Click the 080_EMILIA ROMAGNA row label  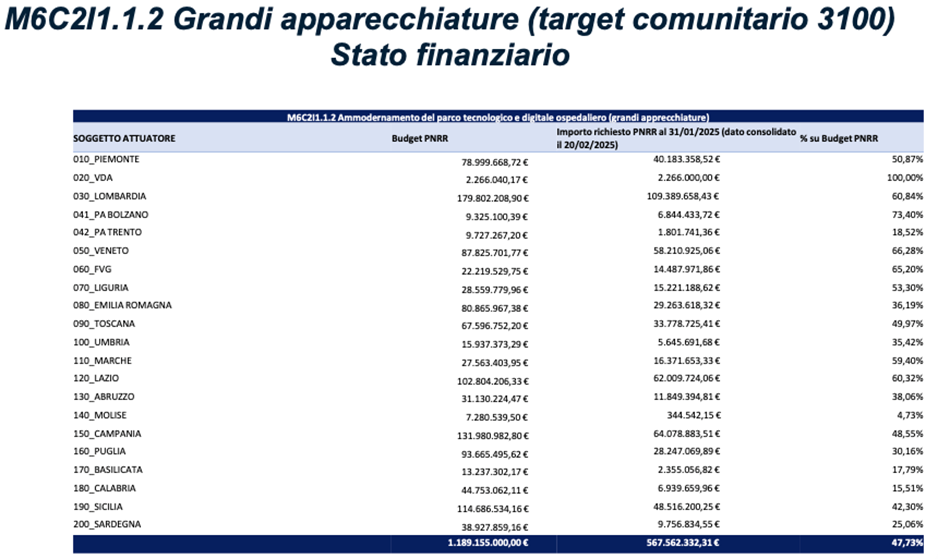pos(122,305)
